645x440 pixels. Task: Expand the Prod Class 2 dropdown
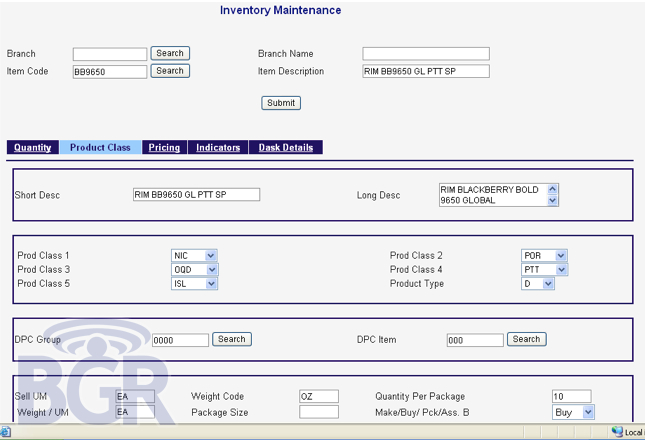[x=561, y=256]
